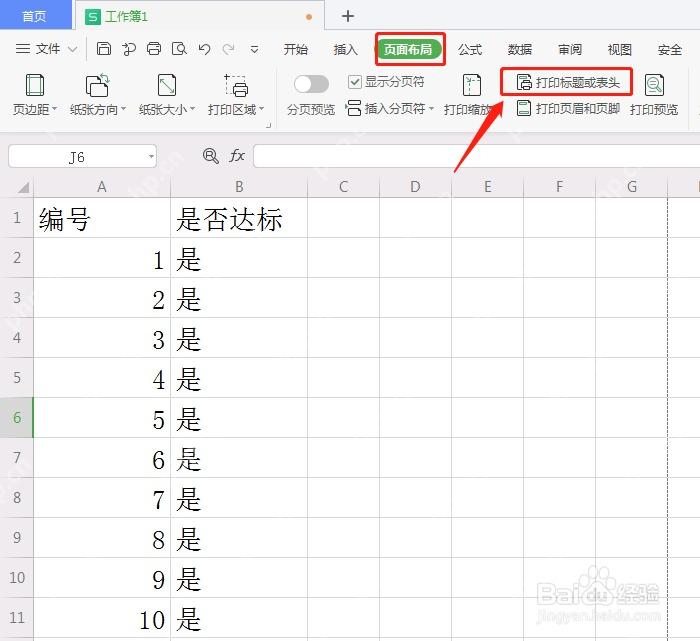The width and height of the screenshot is (700, 641).
Task: Click the Export to PDF icon
Action: click(x=129, y=49)
